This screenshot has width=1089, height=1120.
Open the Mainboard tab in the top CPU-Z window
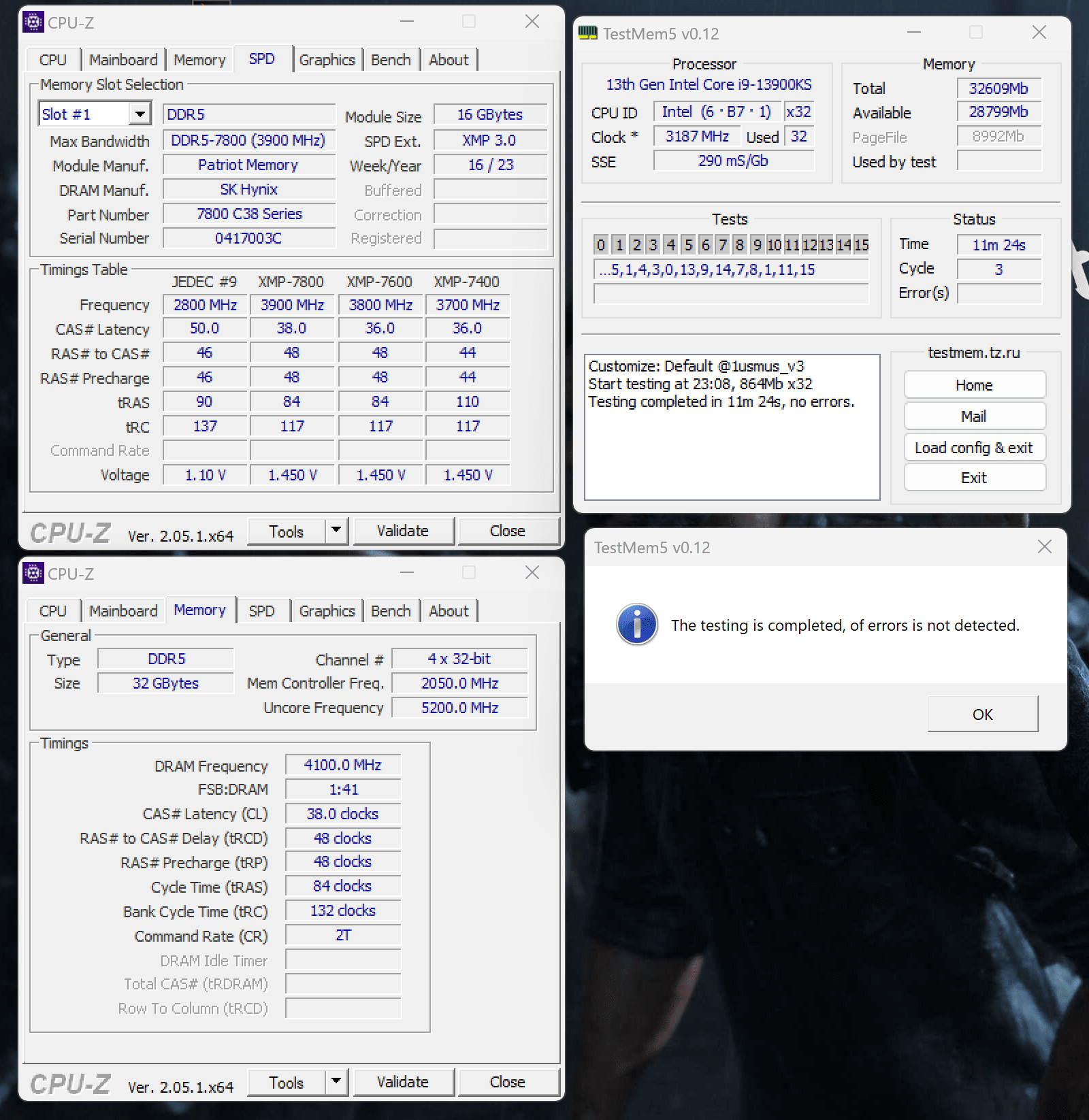point(123,60)
